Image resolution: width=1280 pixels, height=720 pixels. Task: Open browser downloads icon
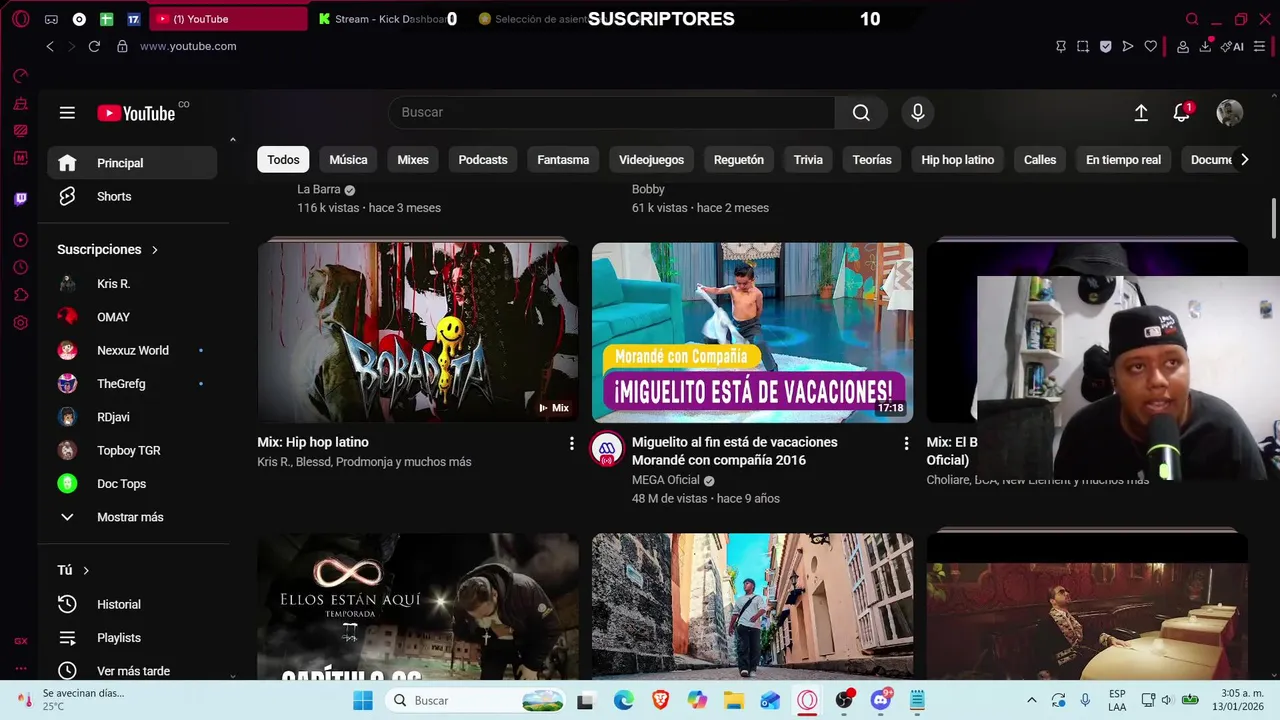pos(1206,46)
